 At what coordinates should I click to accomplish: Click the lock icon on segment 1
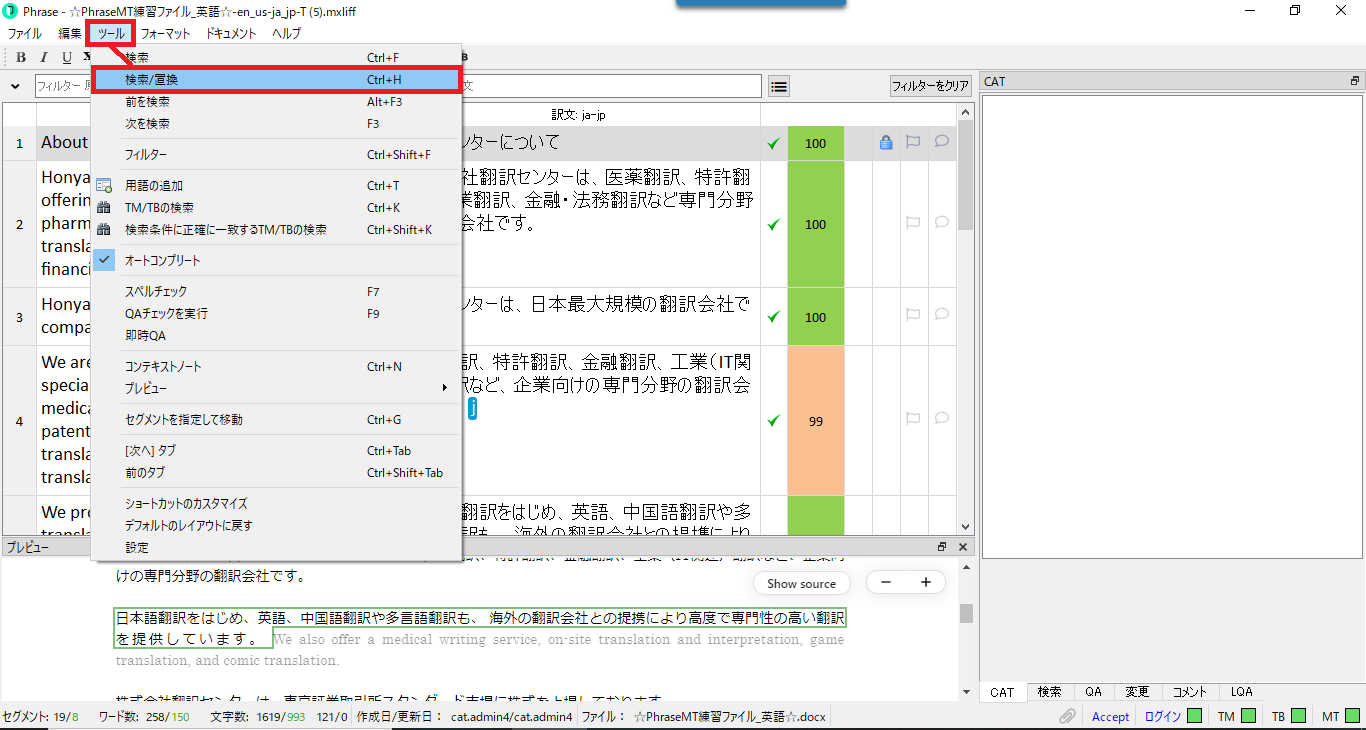pos(885,143)
